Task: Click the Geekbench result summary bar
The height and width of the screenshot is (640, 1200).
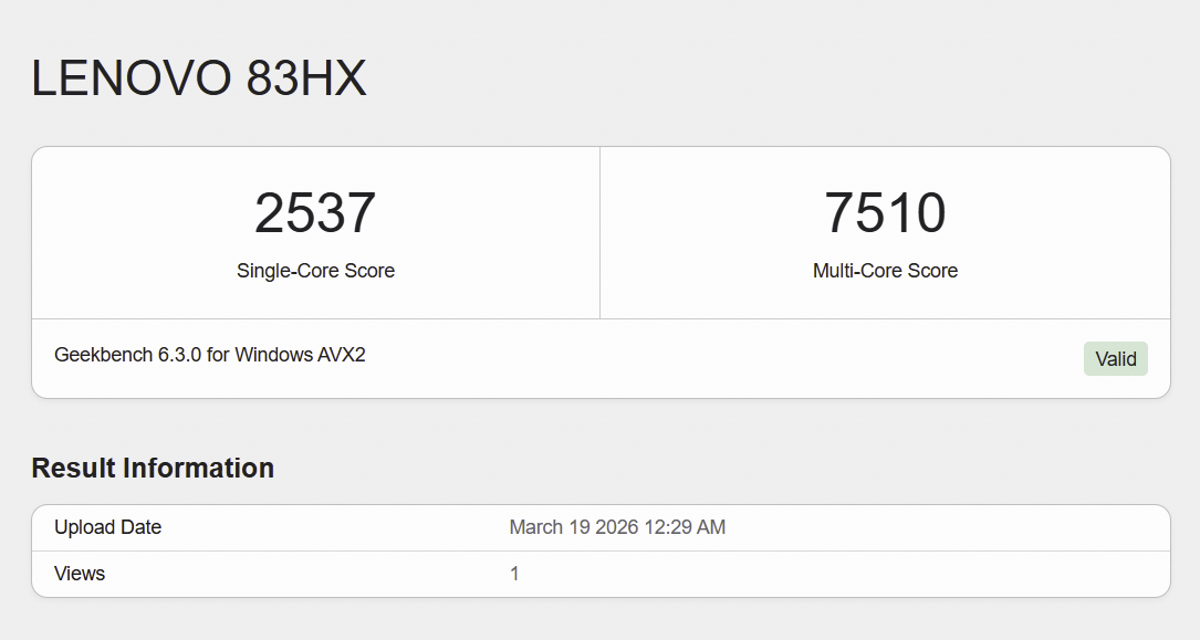Action: [x=600, y=358]
